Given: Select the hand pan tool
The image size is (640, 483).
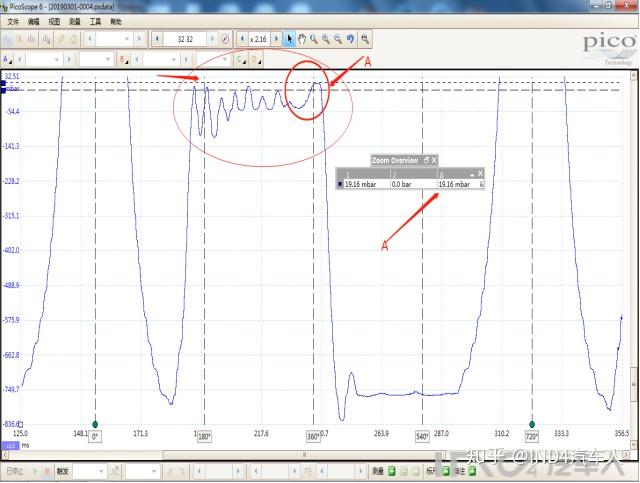Looking at the screenshot, I should click(302, 39).
